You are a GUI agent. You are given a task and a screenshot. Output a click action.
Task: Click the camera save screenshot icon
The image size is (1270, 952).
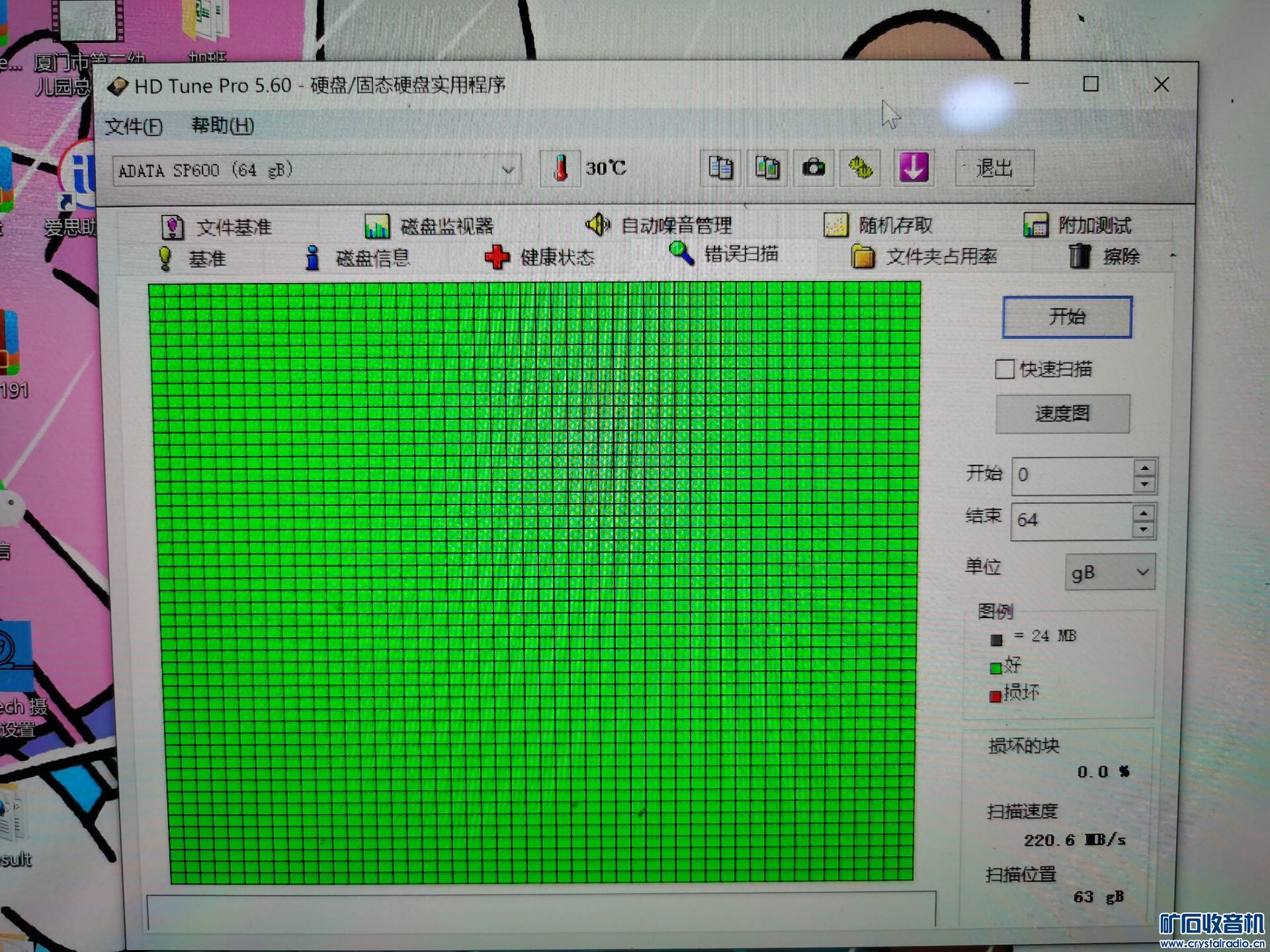(814, 168)
